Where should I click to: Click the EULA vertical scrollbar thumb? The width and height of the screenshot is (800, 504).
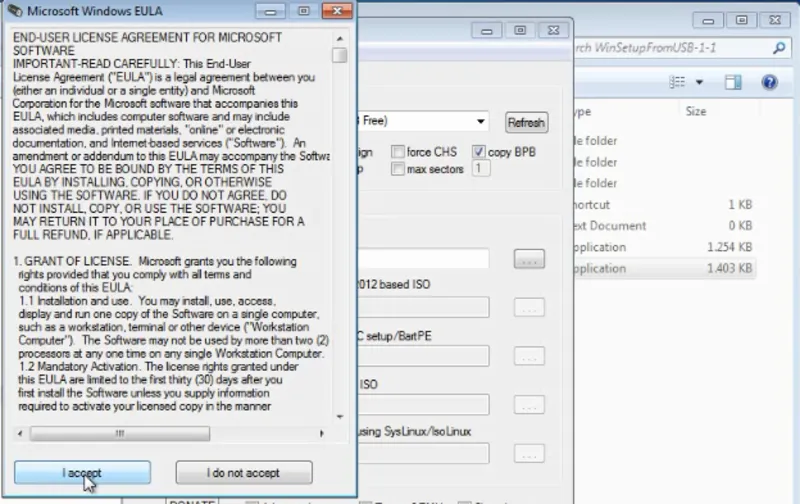pos(340,55)
